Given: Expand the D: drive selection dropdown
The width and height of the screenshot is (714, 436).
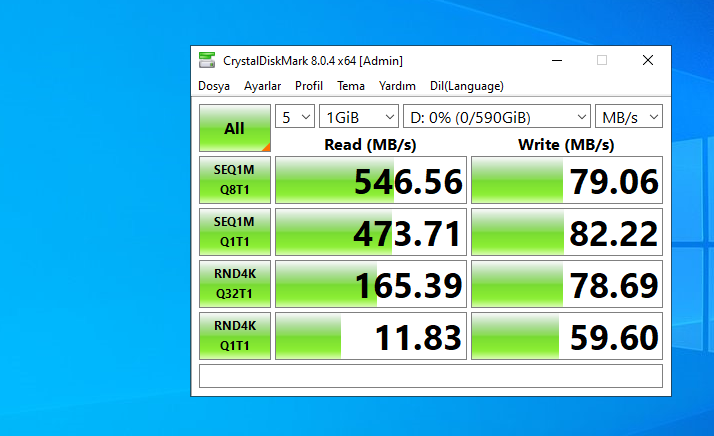Looking at the screenshot, I should point(497,117).
